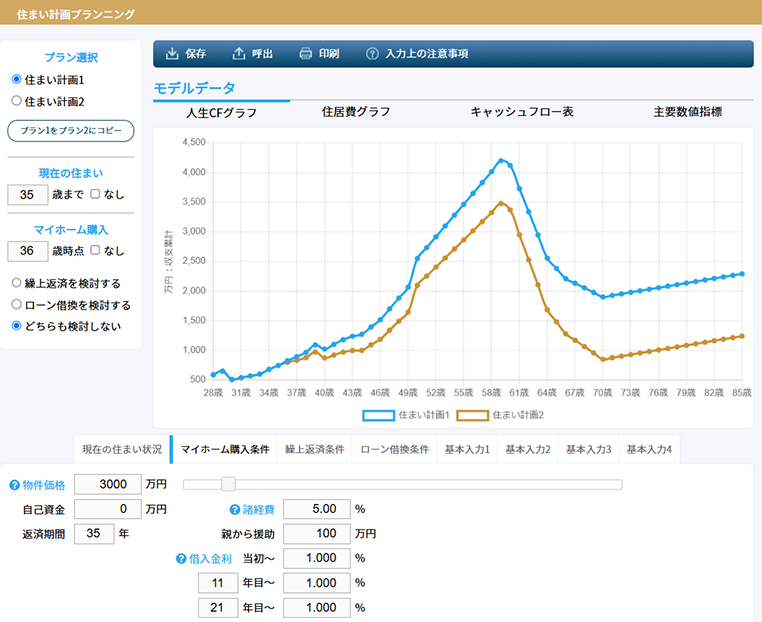Click the 返済期間 years input field
The width and height of the screenshot is (762, 622).
[x=93, y=533]
